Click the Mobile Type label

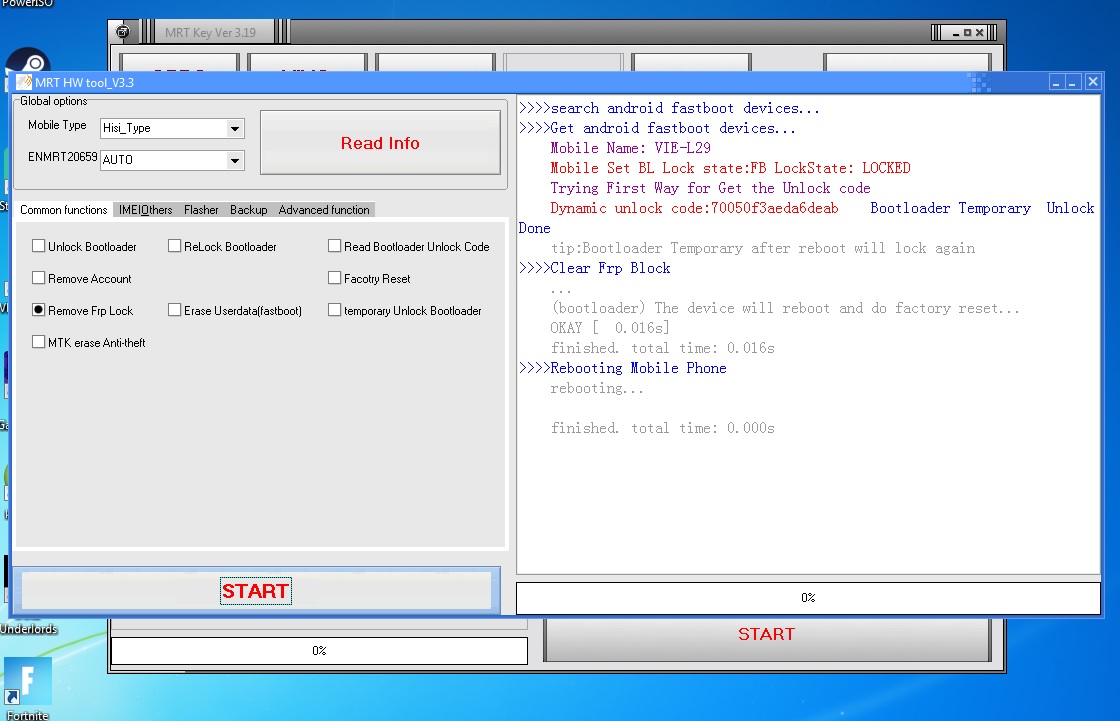click(x=57, y=125)
